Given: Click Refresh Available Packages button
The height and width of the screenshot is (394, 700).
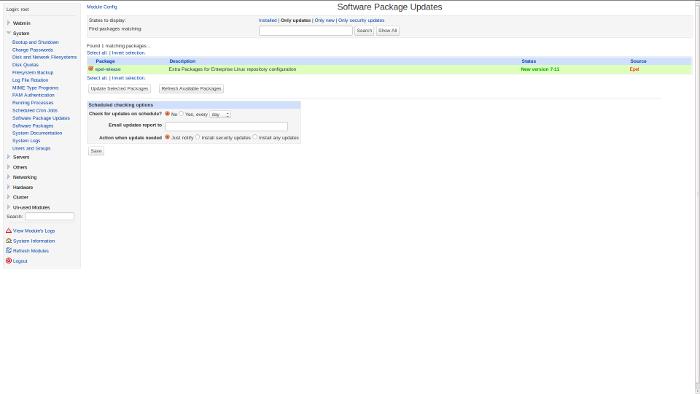Looking at the screenshot, I should [x=191, y=88].
